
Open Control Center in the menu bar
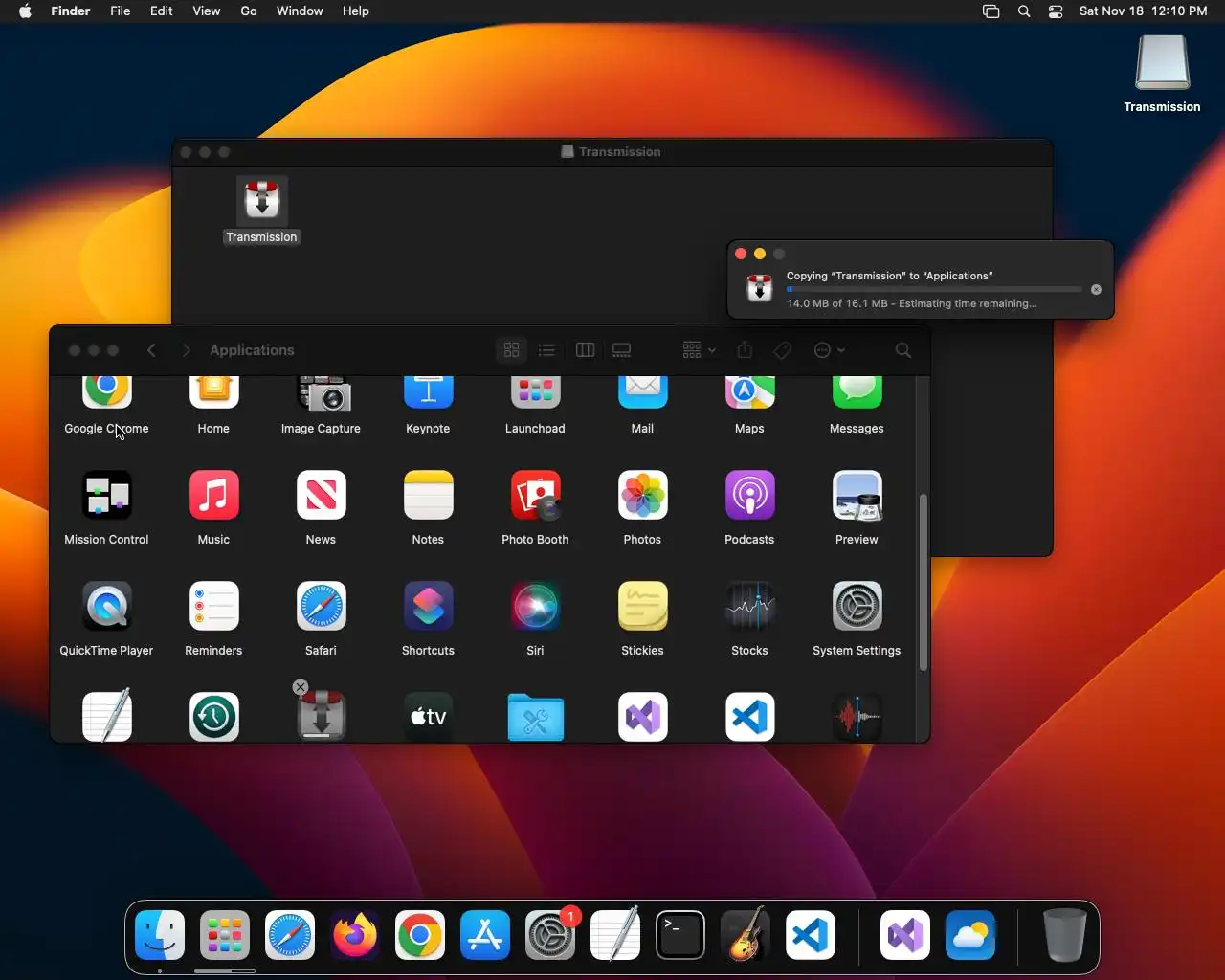coord(1056,11)
